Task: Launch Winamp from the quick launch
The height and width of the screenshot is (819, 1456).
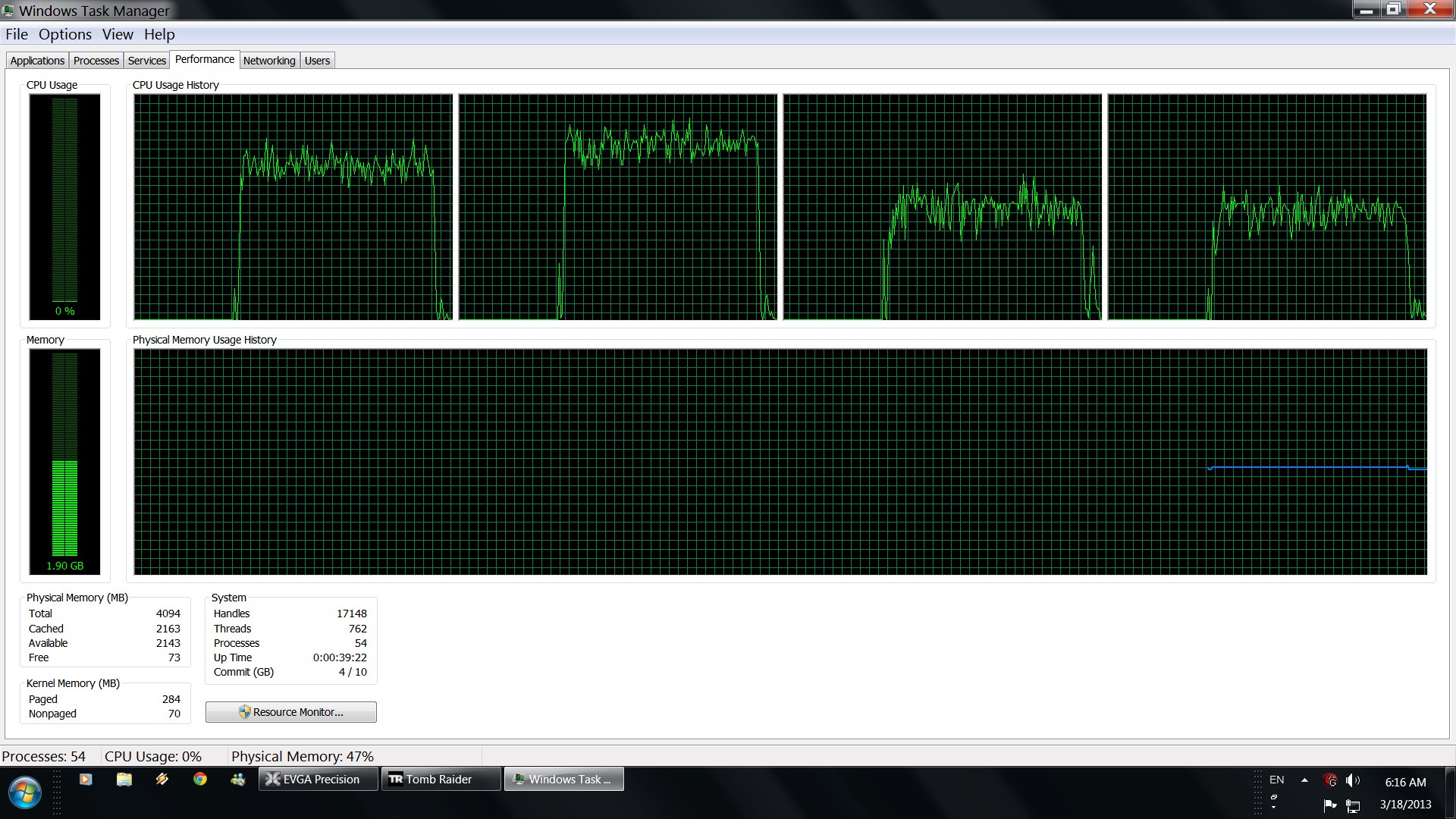Action: [162, 779]
